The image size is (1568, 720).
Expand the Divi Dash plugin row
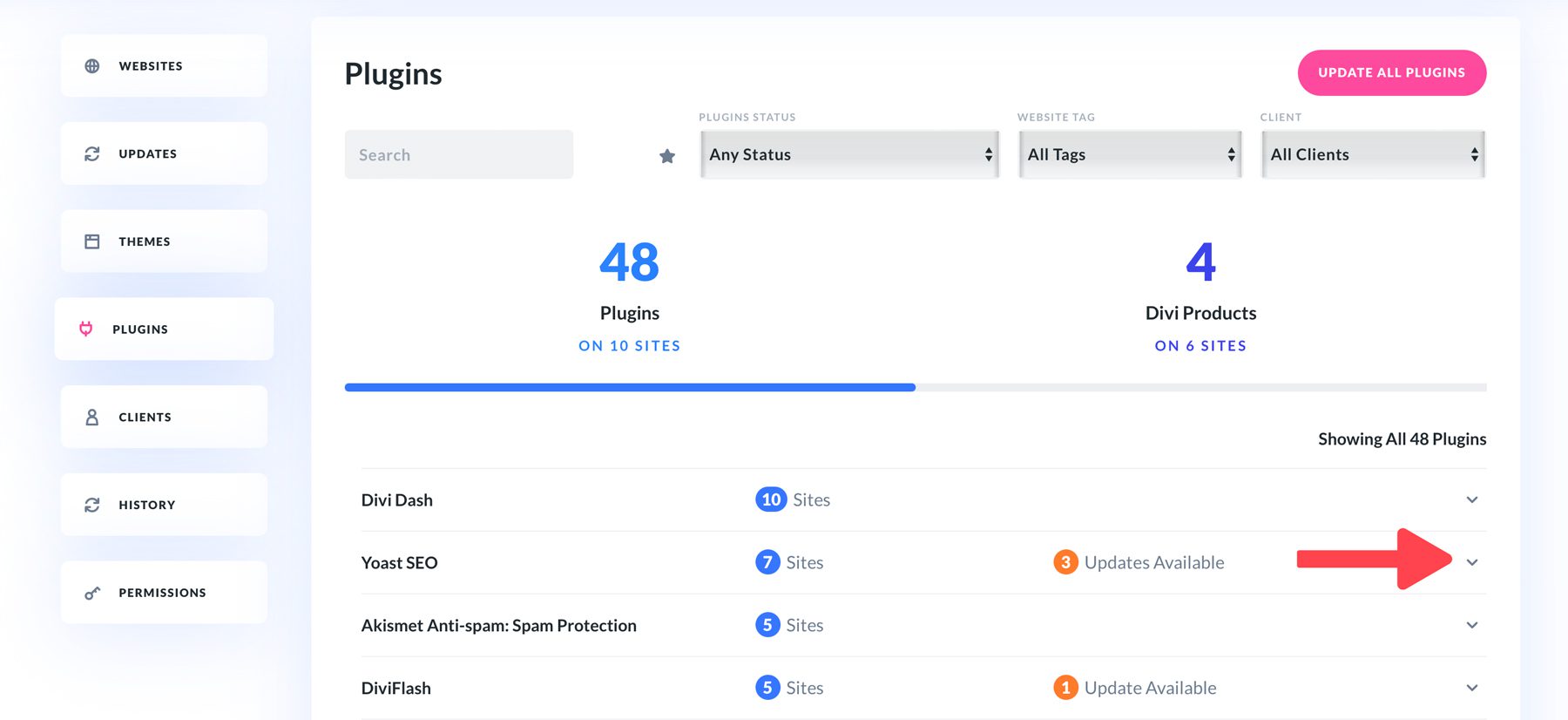[x=1472, y=499]
